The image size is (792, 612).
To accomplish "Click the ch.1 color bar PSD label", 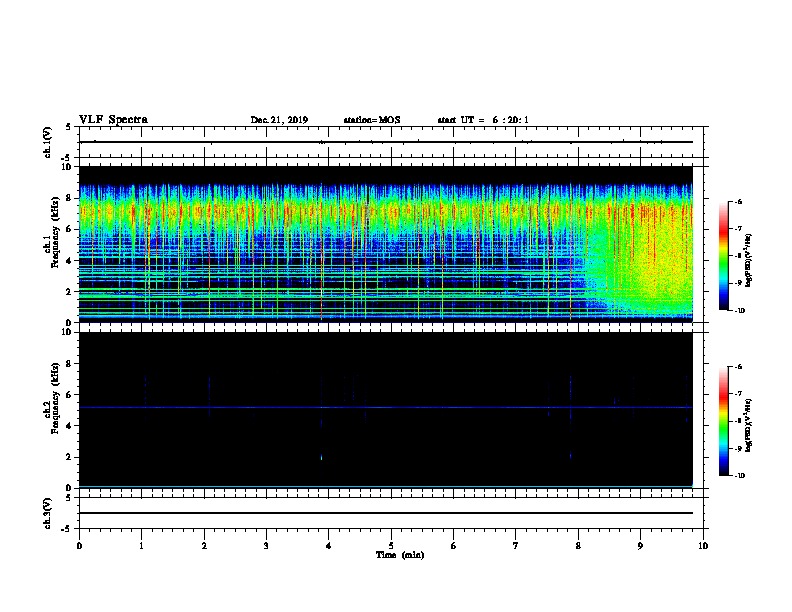I will point(749,261).
